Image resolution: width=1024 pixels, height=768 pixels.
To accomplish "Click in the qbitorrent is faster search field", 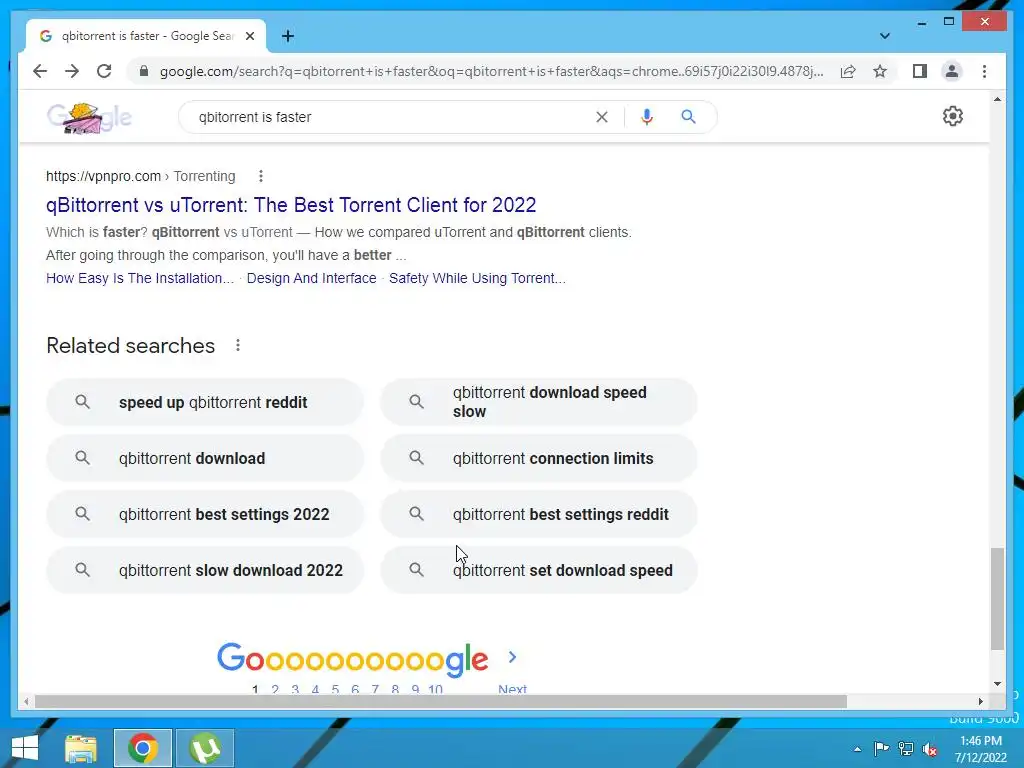I will (392, 117).
